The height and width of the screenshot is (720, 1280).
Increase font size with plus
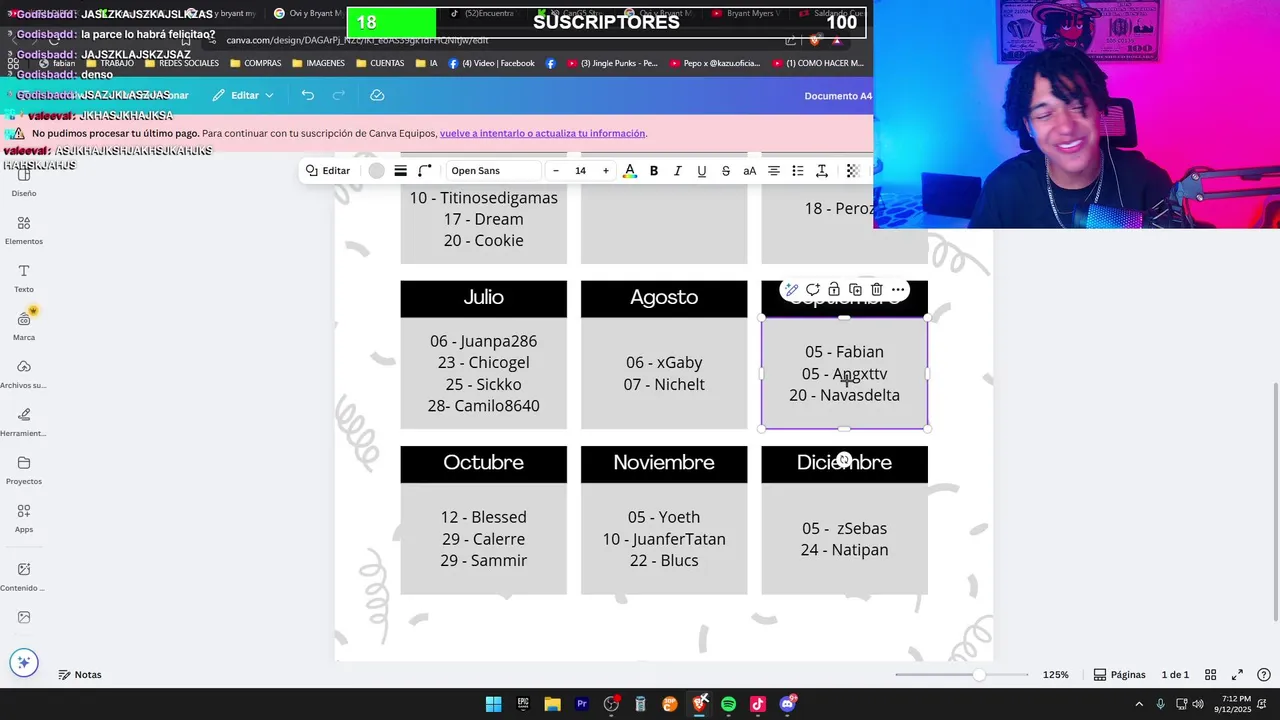click(605, 171)
